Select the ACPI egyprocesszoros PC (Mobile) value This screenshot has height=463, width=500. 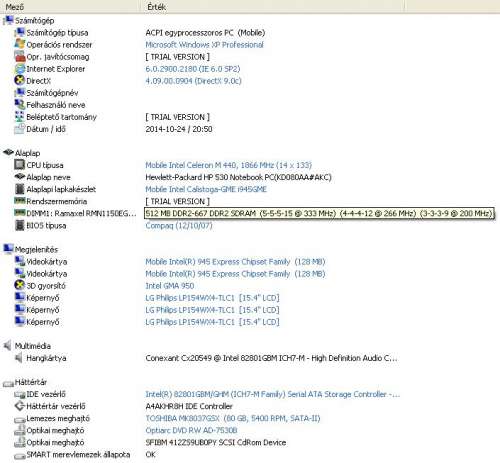(x=205, y=33)
